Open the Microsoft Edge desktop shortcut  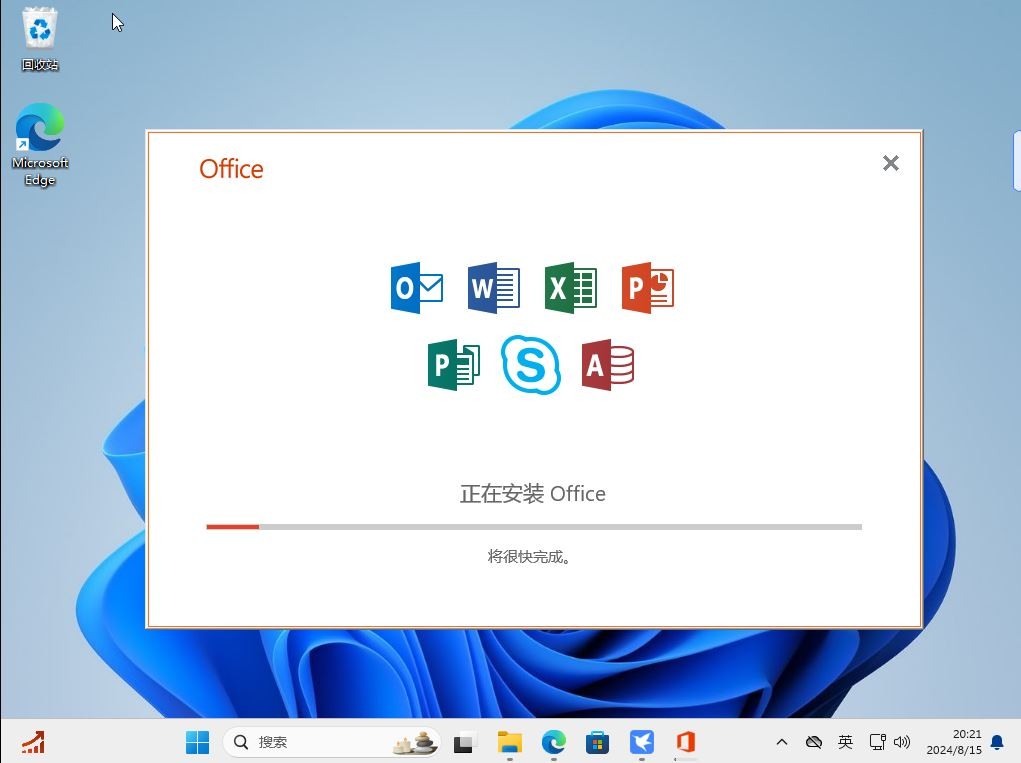(39, 130)
